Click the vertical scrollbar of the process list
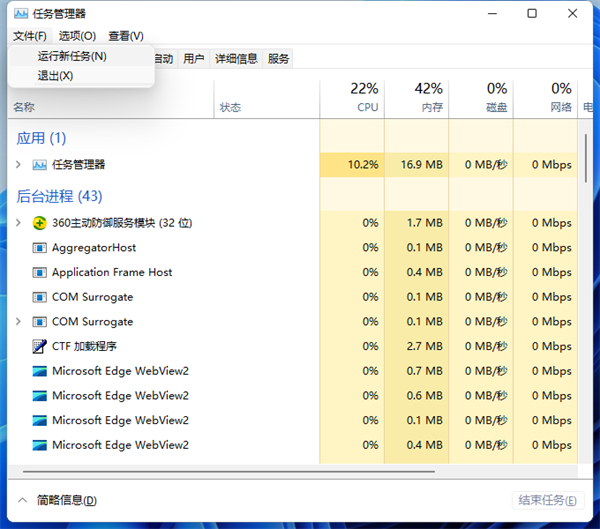The image size is (600, 529). (587, 155)
